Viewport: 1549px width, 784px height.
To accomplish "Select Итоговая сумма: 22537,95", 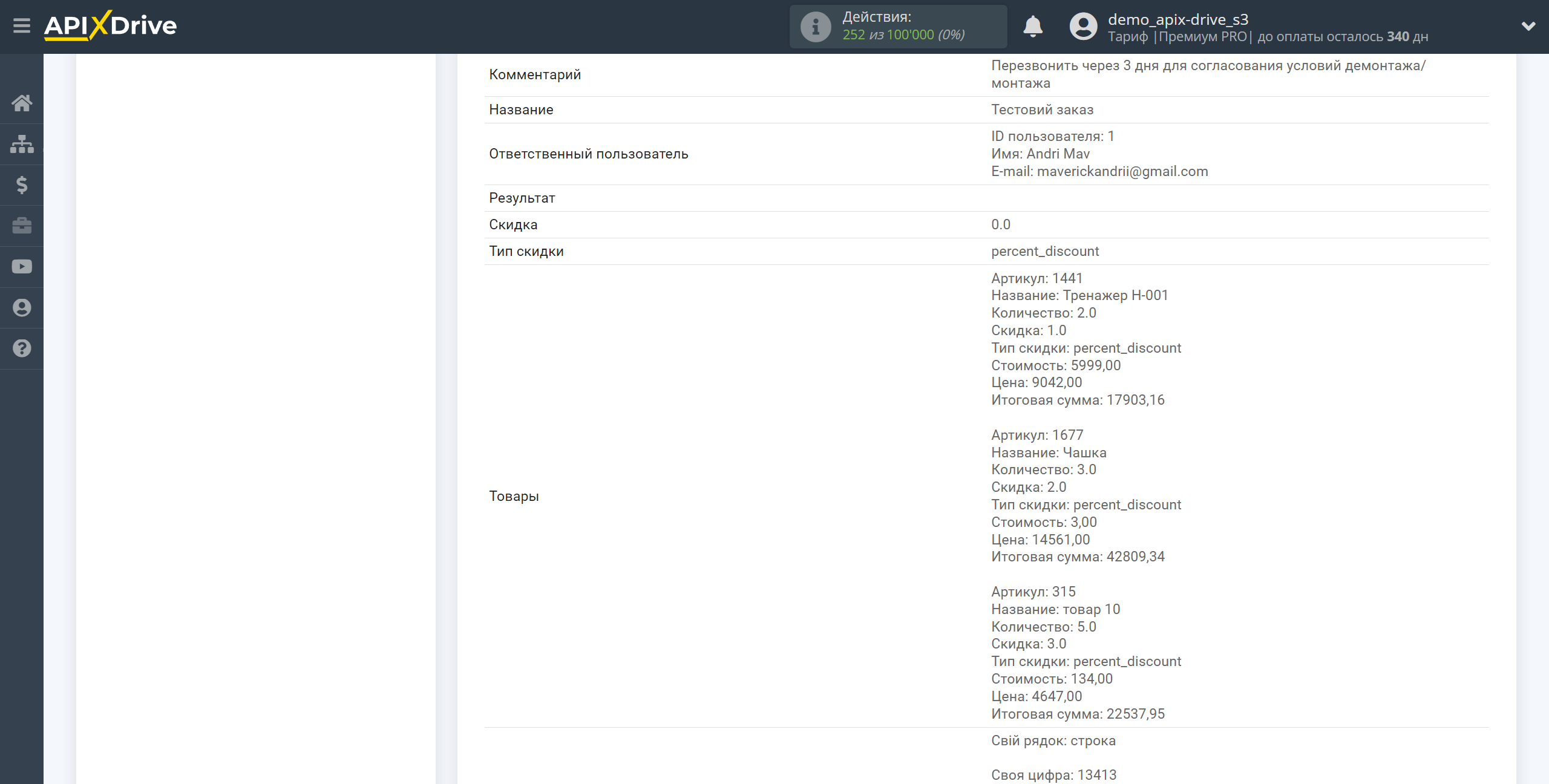I will click(x=1078, y=714).
